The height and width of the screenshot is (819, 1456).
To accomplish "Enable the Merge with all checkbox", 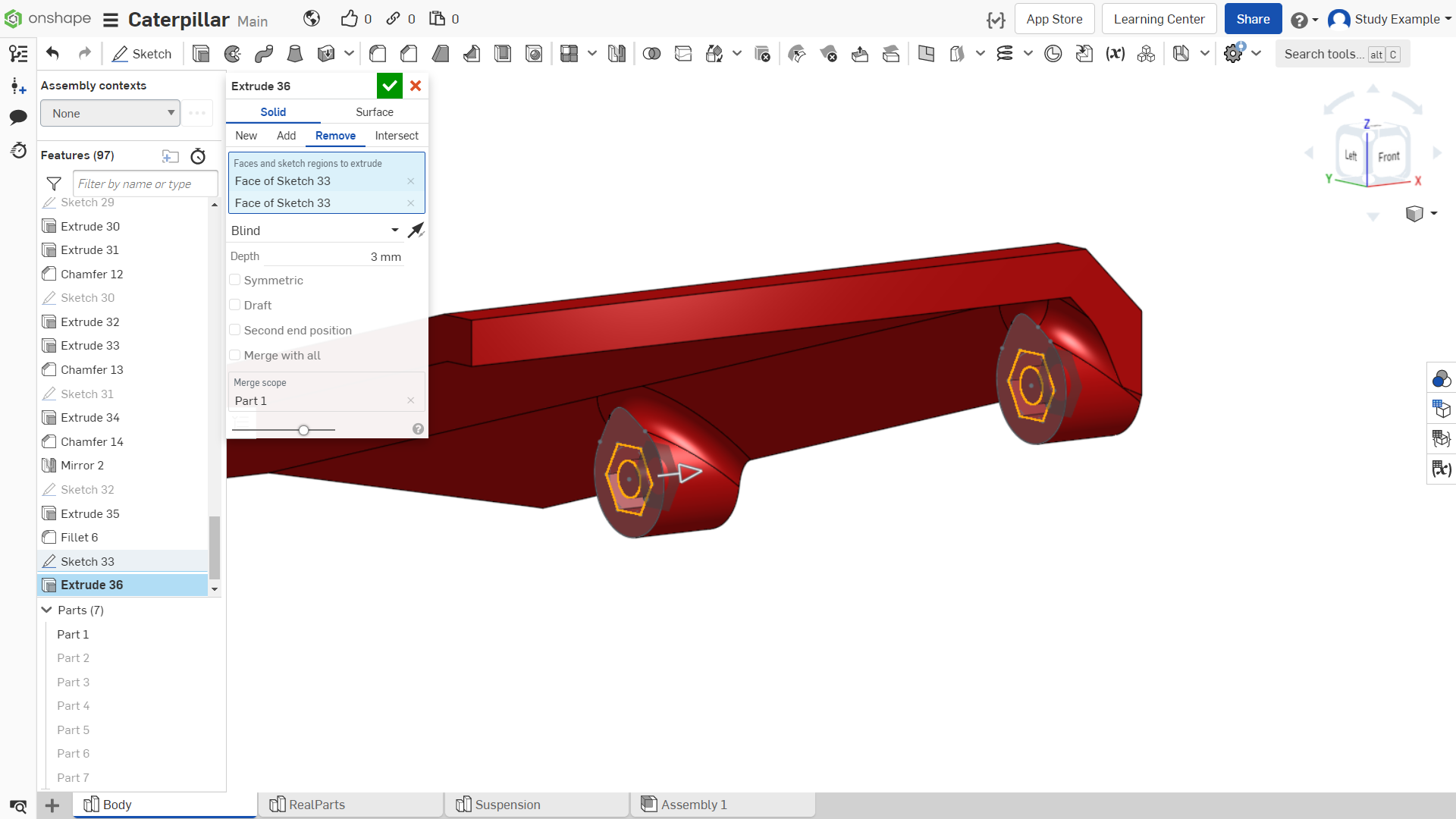I will [x=235, y=355].
